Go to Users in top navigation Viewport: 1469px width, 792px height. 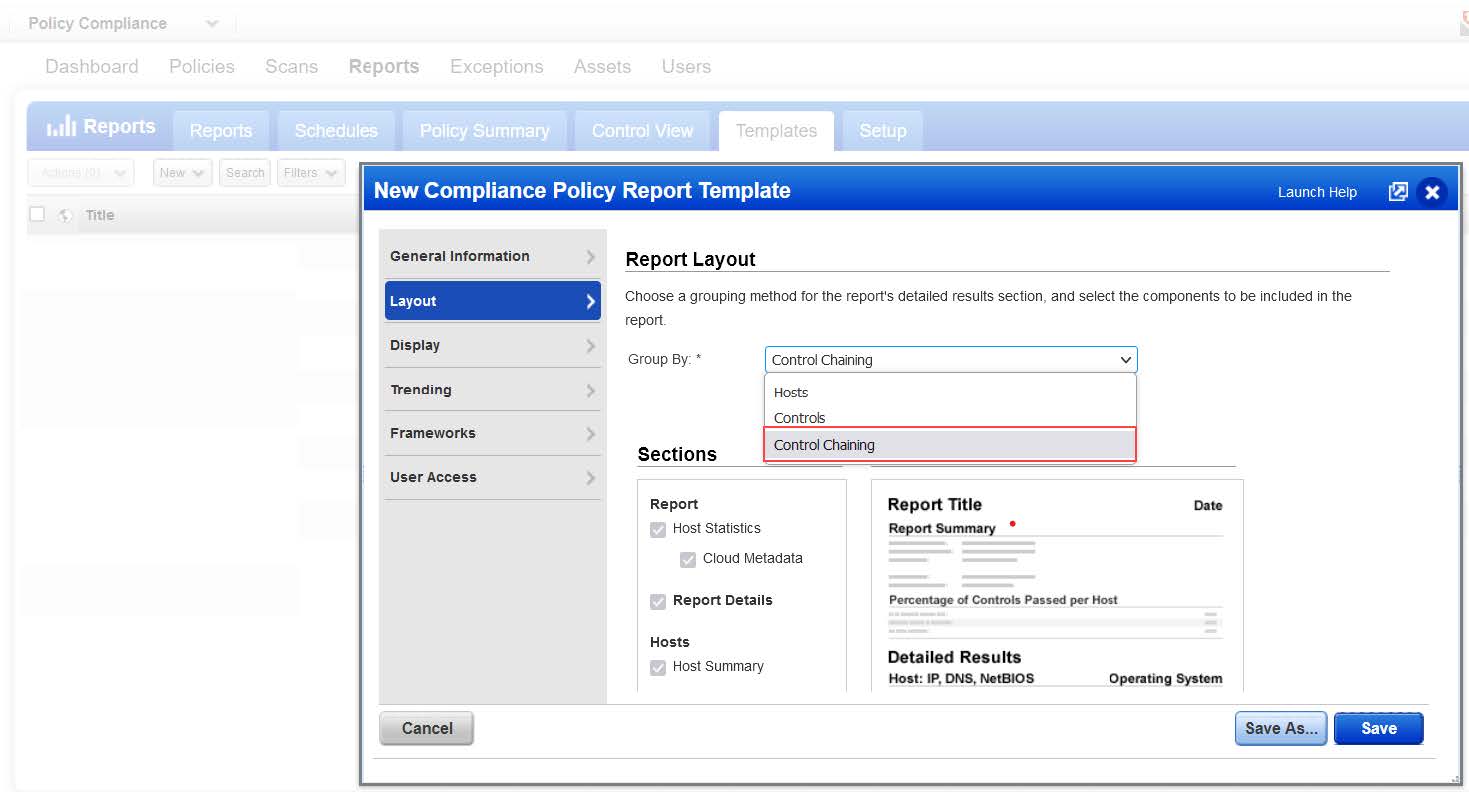(x=686, y=67)
